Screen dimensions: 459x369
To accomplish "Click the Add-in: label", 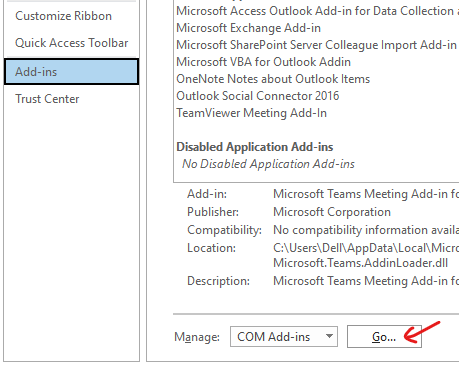I will [207, 194].
